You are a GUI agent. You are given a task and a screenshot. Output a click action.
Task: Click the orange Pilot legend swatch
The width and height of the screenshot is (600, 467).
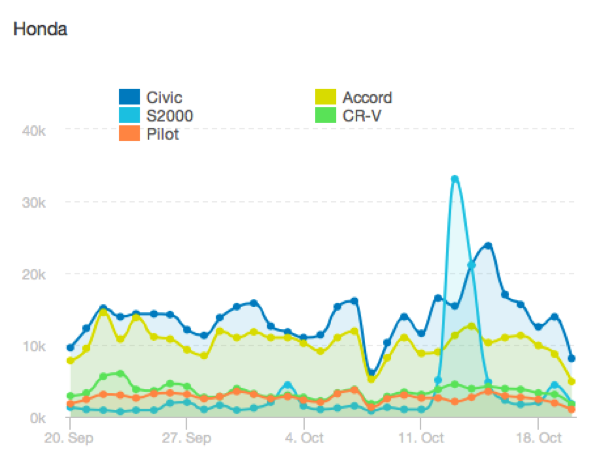tap(129, 133)
